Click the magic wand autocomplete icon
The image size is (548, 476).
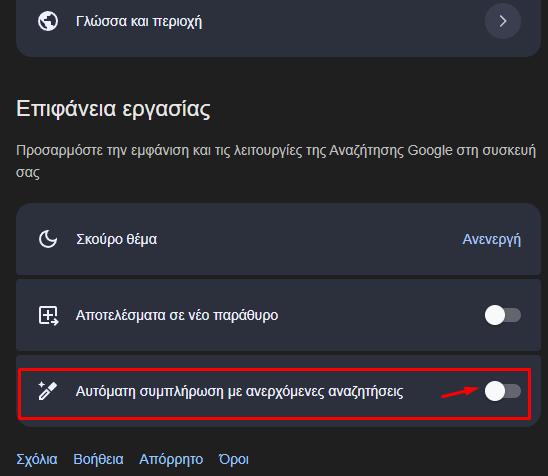tap(48, 391)
